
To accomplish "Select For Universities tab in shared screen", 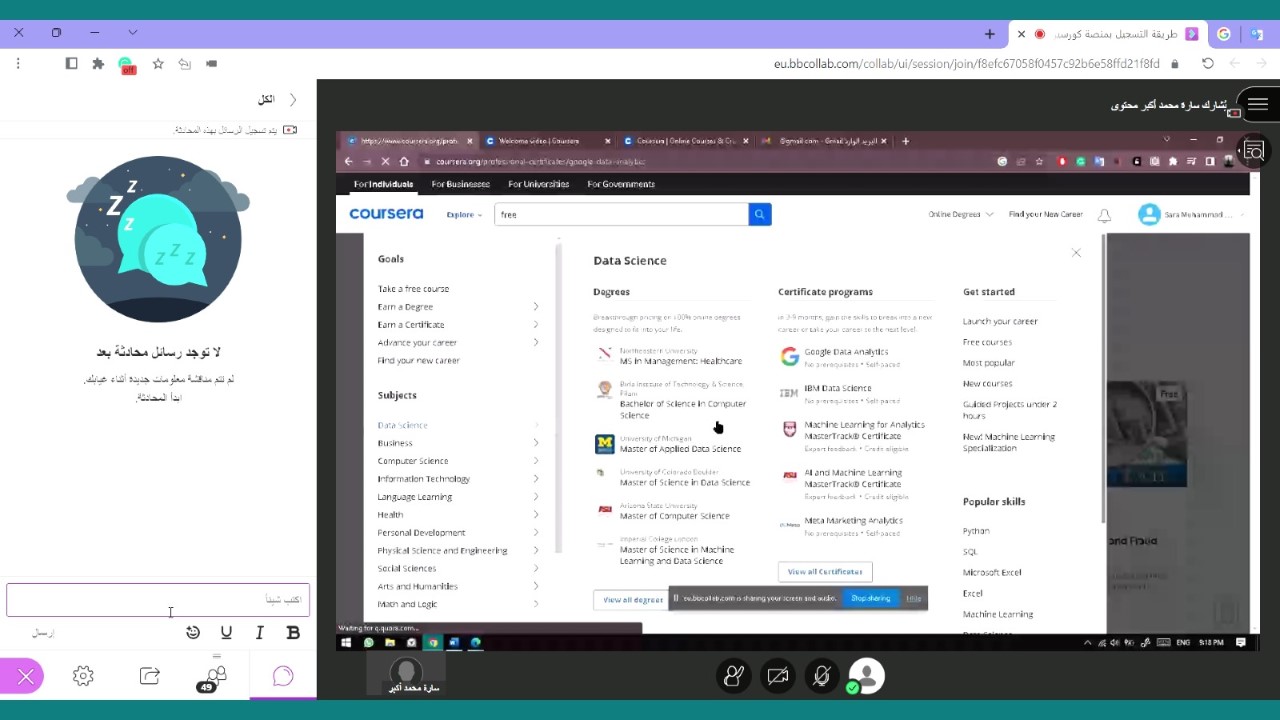I will point(538,184).
